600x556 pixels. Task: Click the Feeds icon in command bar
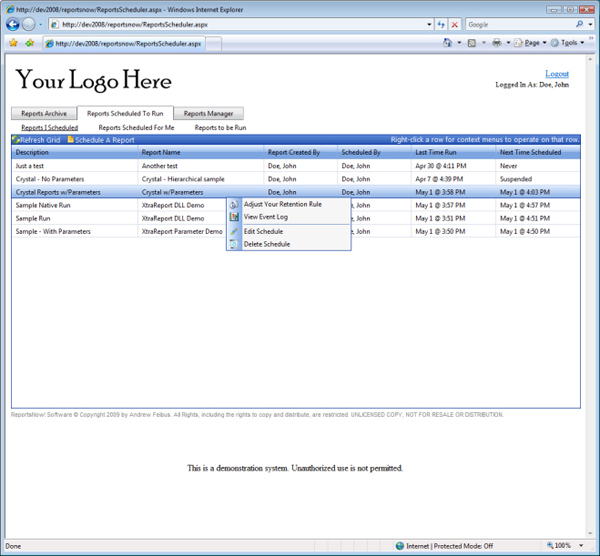(472, 43)
